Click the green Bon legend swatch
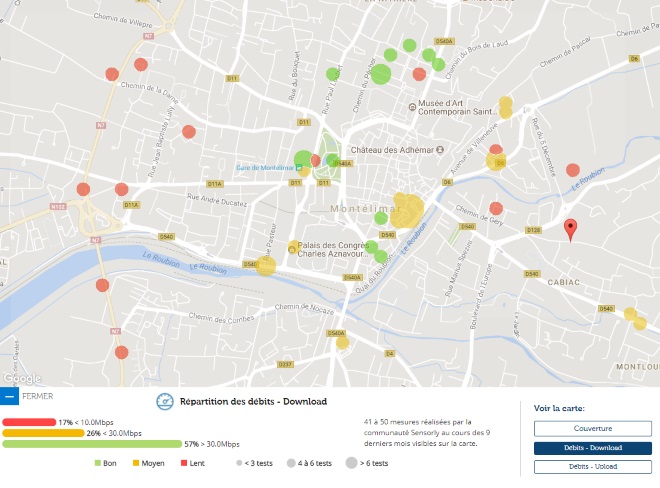Screen dimensions: 660x488 [98, 463]
